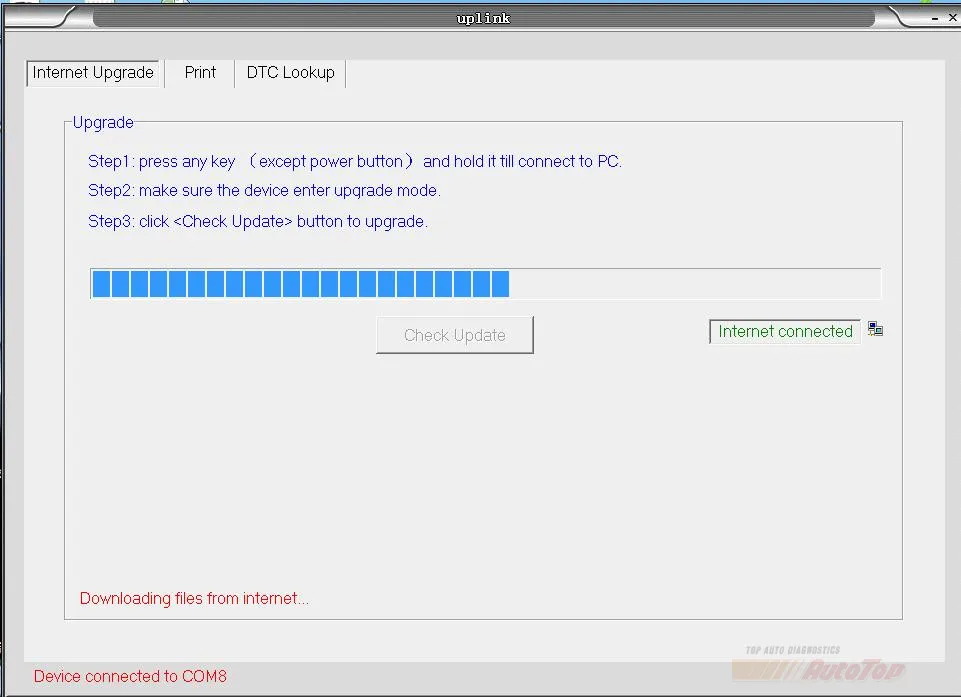Viewport: 961px width, 697px height.
Task: Click the Upgrade group label
Action: [x=103, y=123]
